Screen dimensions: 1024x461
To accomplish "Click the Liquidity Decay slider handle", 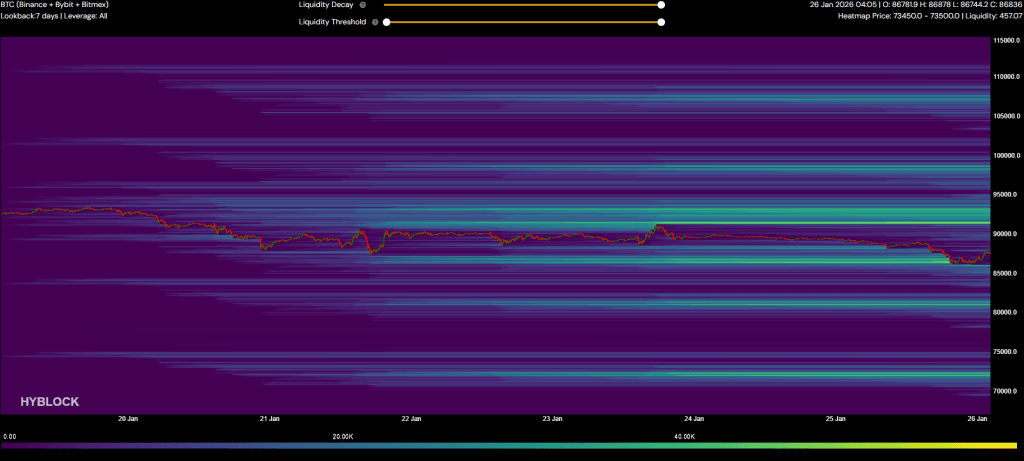I will click(661, 5).
